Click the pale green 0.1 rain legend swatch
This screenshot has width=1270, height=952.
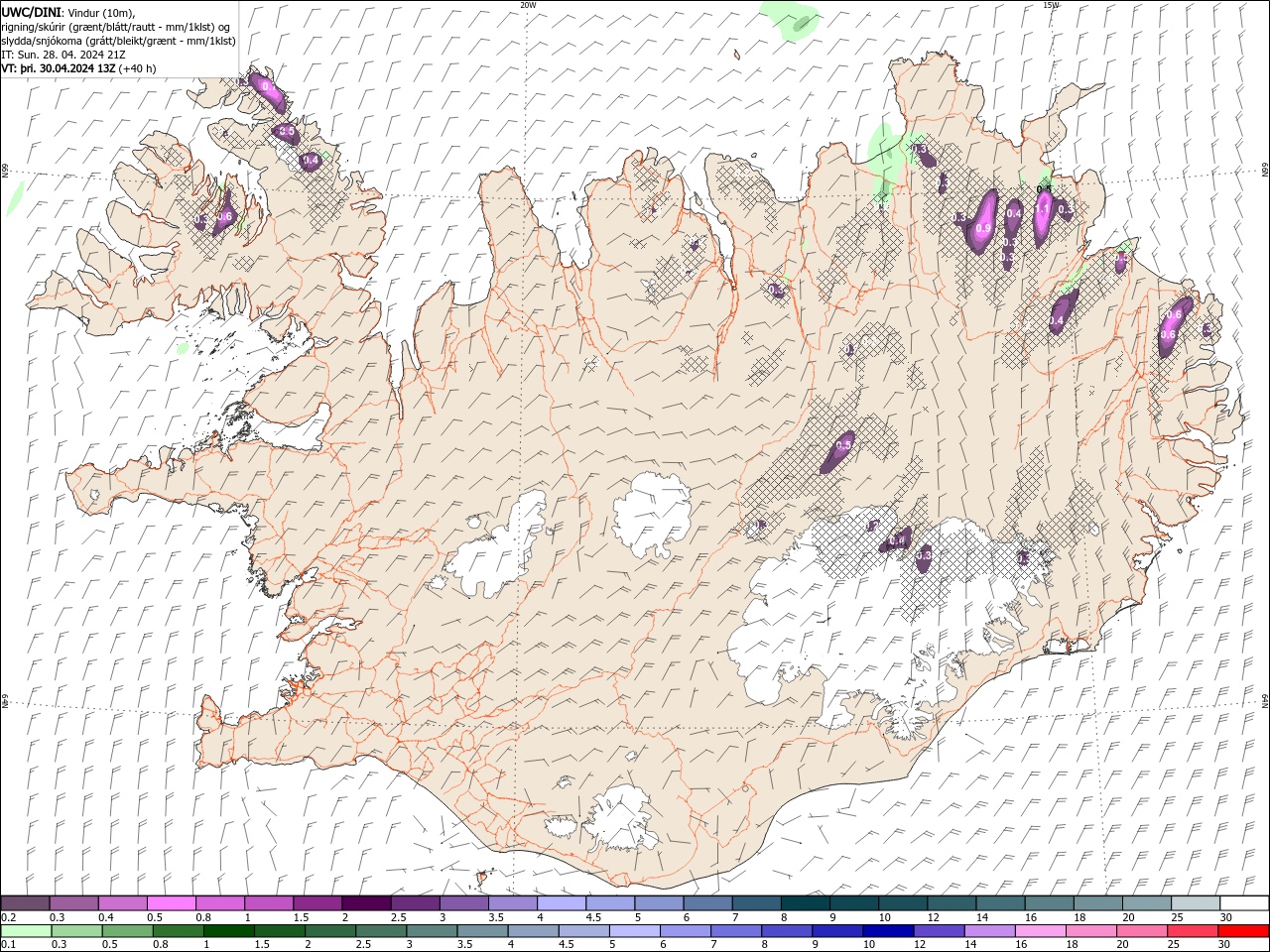point(26,931)
